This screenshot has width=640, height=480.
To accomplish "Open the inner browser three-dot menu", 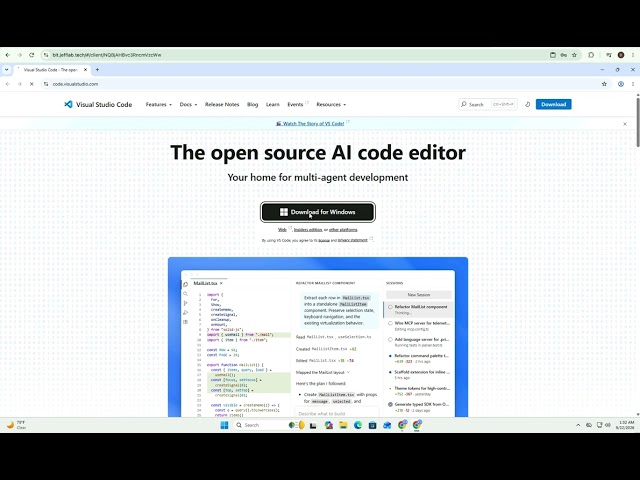I will point(633,84).
